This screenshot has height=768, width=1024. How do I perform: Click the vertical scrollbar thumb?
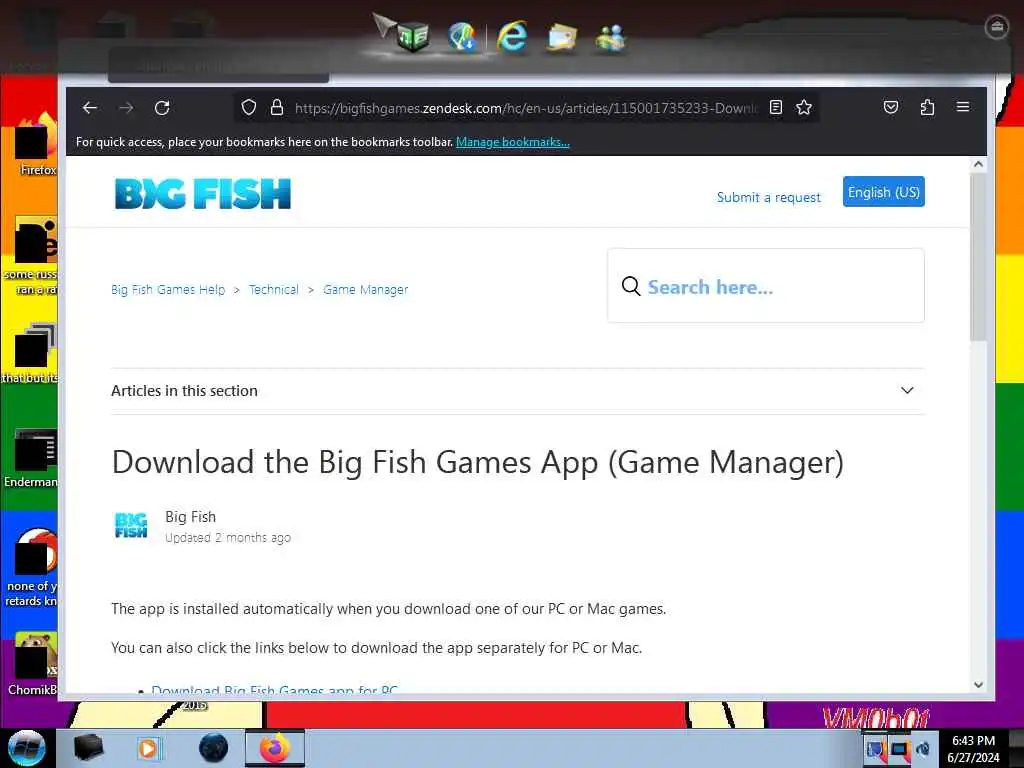coord(978,257)
